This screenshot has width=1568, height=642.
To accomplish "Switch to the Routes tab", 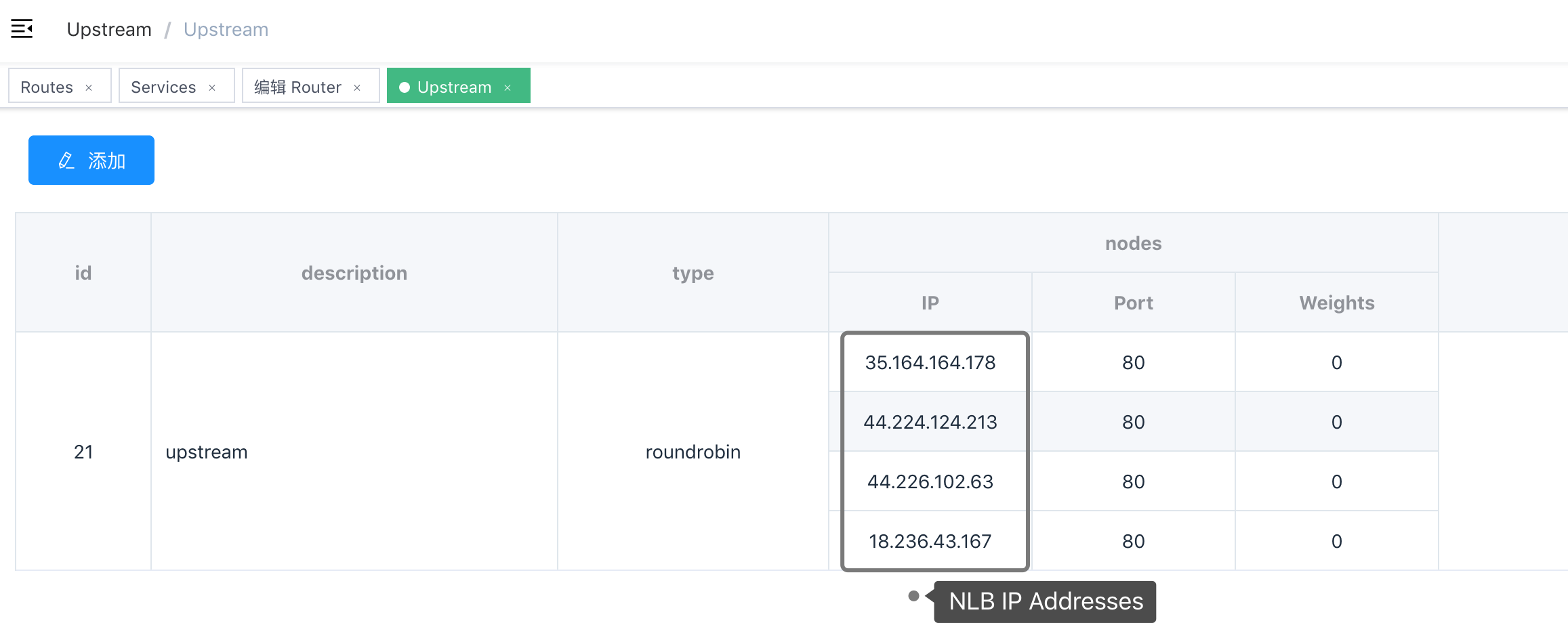I will coord(47,87).
